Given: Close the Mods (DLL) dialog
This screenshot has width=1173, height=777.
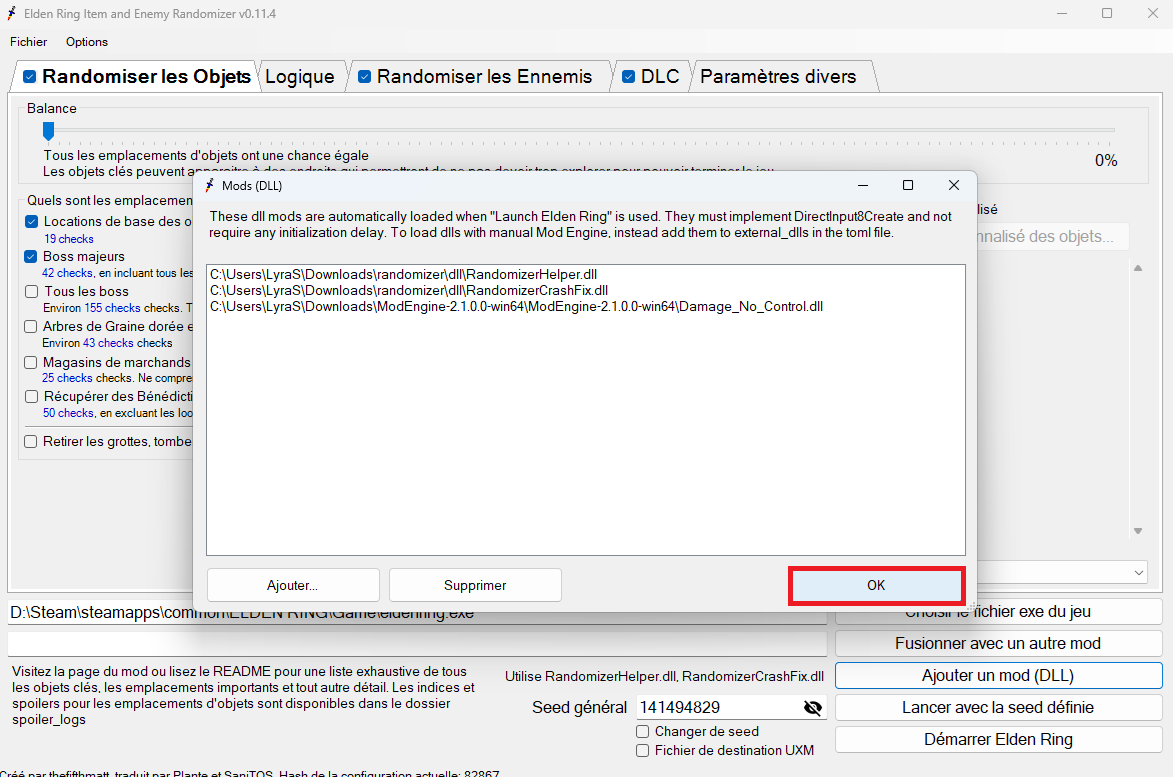Looking at the screenshot, I should click(x=954, y=185).
